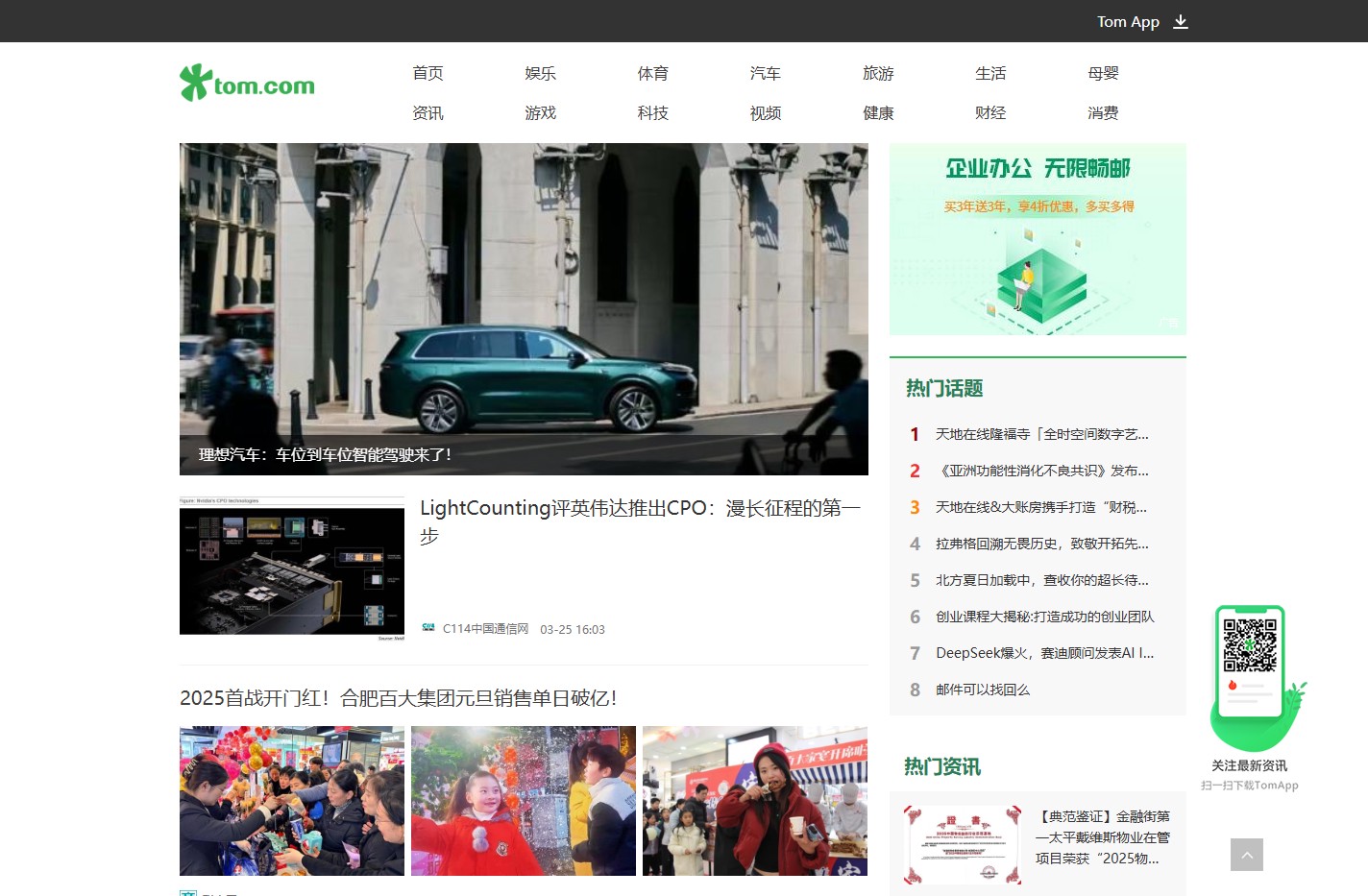Open the 母婴 navigation item
Image resolution: width=1368 pixels, height=896 pixels.
1103,73
